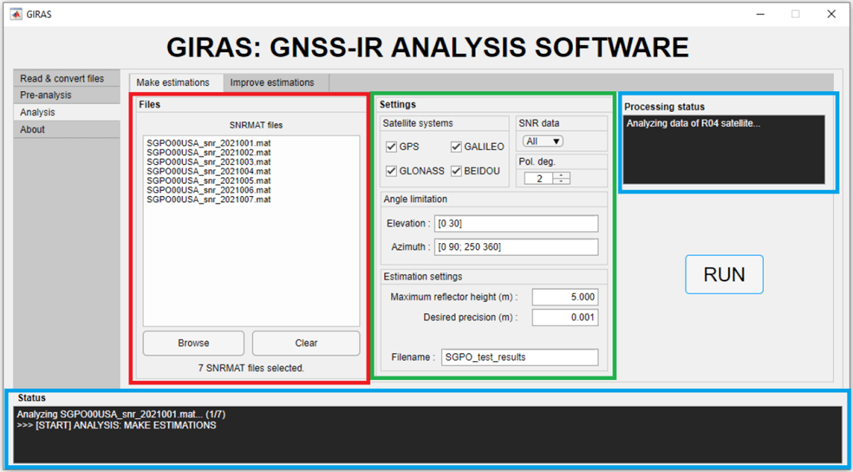Screen dimensions: 853x472
Task: Toggle the BEIDOU checkbox
Action: point(457,171)
